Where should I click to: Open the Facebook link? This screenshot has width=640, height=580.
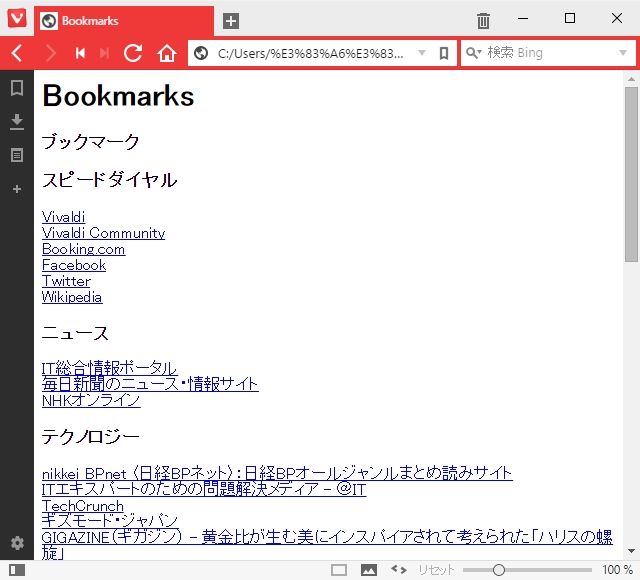(x=74, y=265)
